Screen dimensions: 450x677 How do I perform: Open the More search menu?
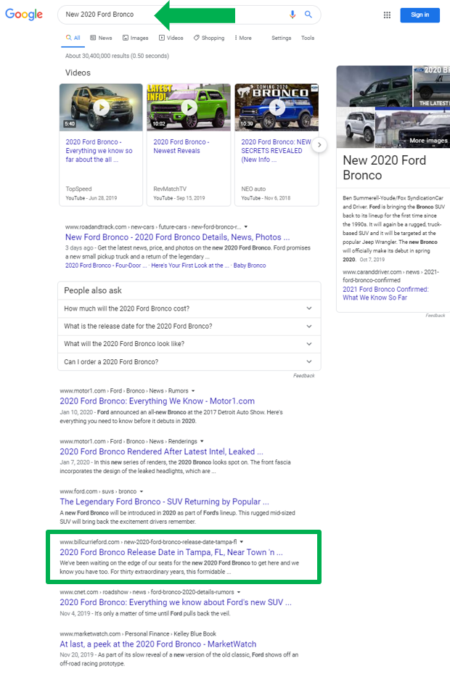click(x=243, y=38)
